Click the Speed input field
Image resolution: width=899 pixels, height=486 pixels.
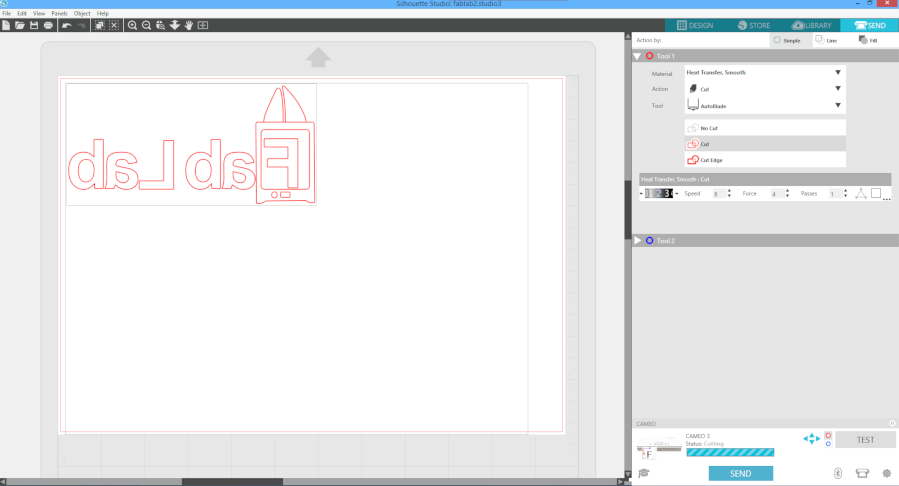718,194
